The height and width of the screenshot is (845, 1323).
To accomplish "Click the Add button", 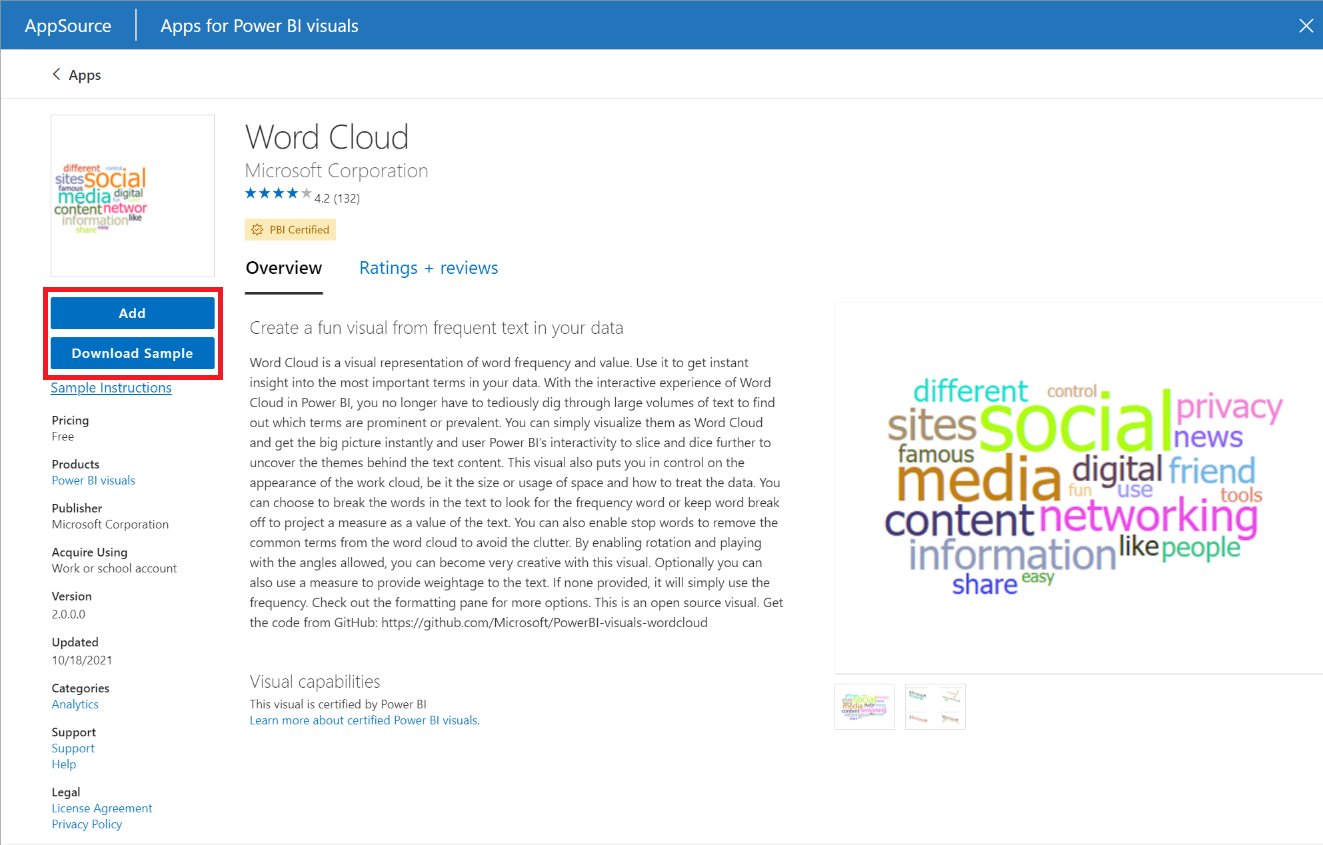I will coord(132,312).
